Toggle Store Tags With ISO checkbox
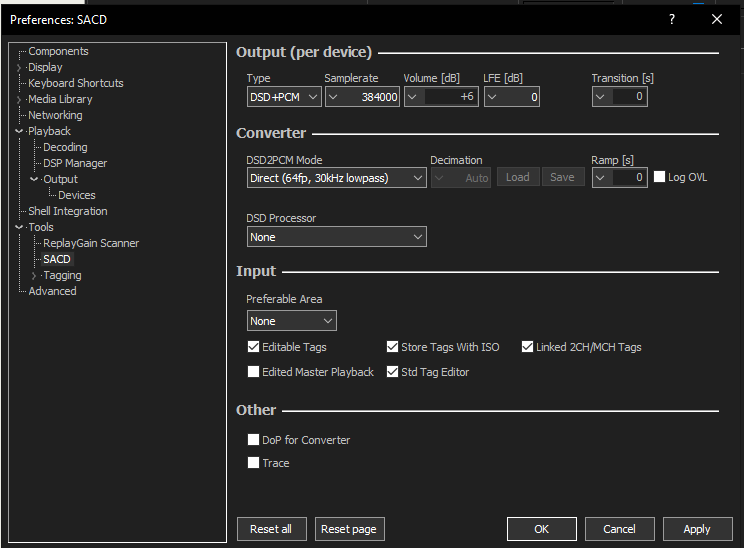Viewport: 744px width, 548px height. [x=393, y=348]
